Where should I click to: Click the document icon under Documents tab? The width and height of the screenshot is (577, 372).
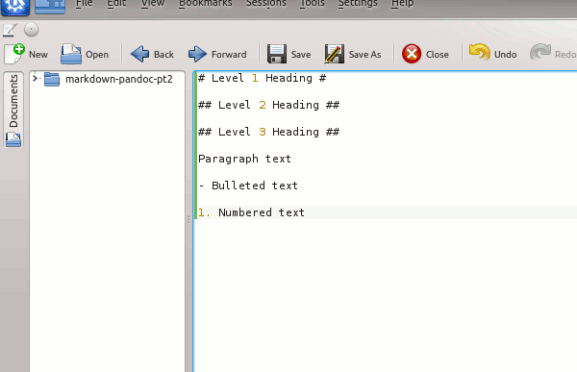click(13, 139)
